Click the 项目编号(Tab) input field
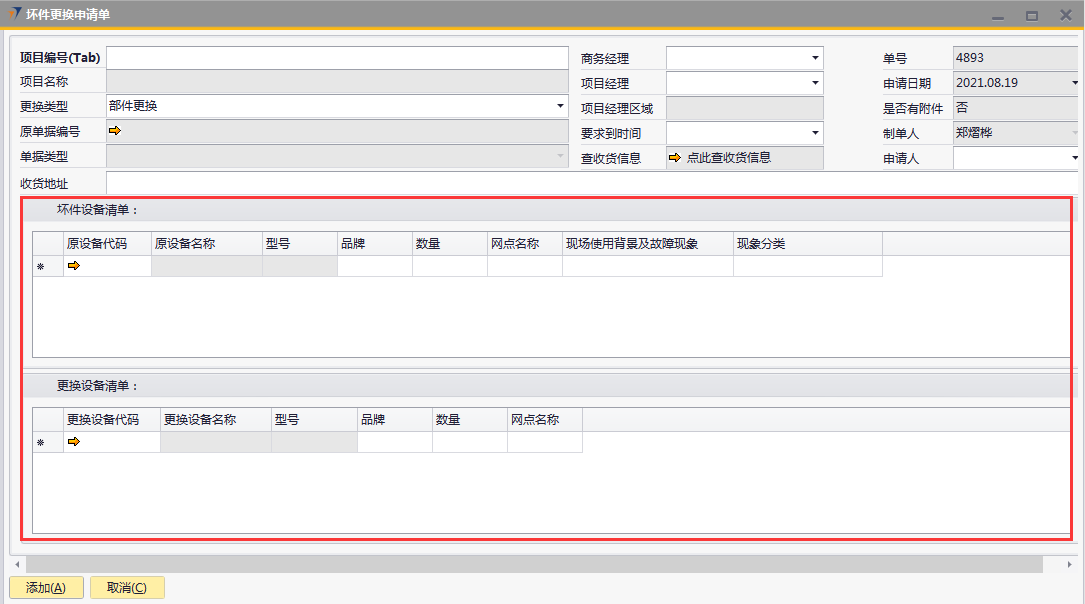This screenshot has height=604, width=1085. point(336,58)
